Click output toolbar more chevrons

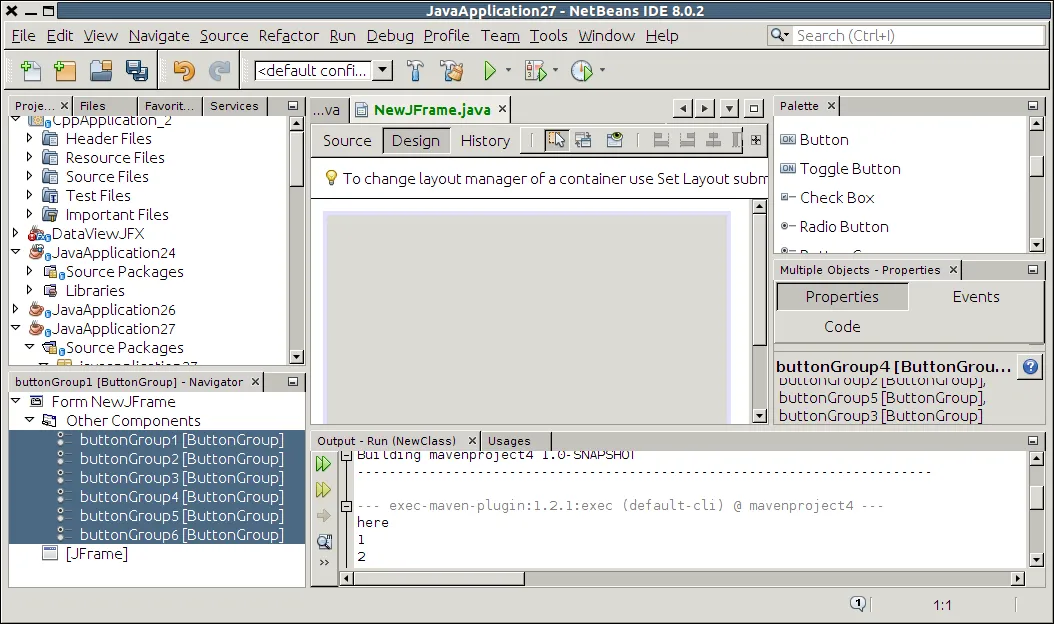pos(324,562)
